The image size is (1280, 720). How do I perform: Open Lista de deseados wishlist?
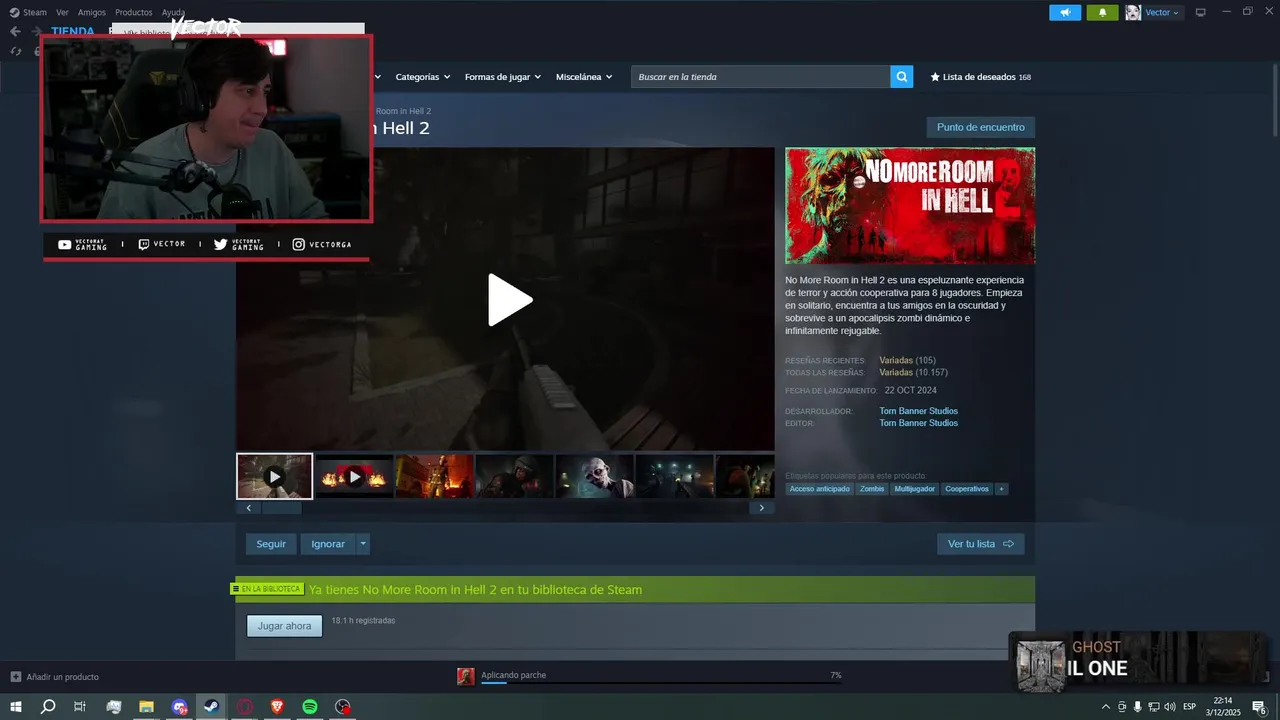[x=980, y=77]
